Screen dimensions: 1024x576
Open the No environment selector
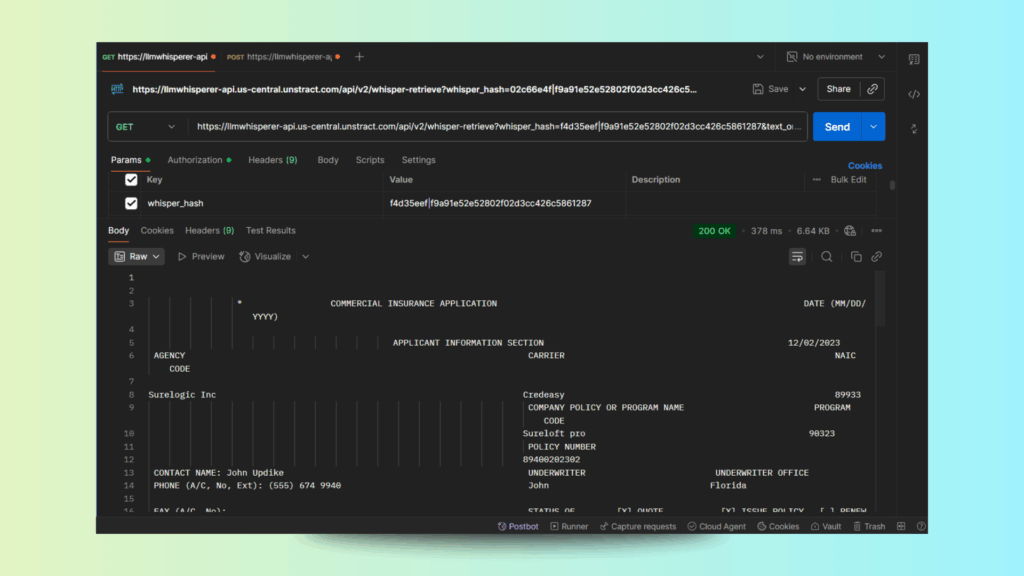click(836, 57)
